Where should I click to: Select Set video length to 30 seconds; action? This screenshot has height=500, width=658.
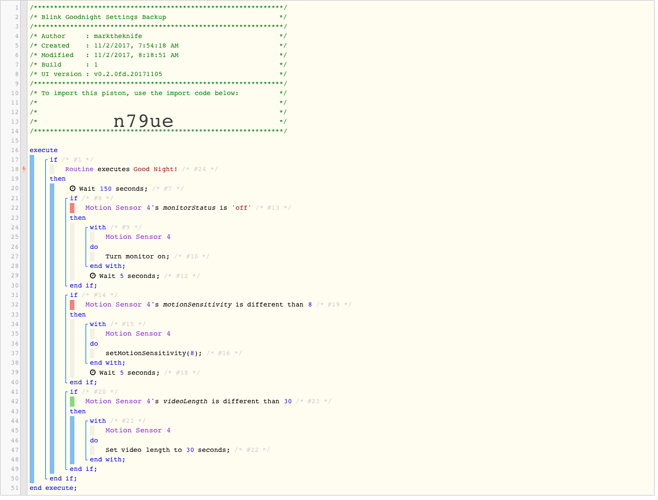pos(167,450)
